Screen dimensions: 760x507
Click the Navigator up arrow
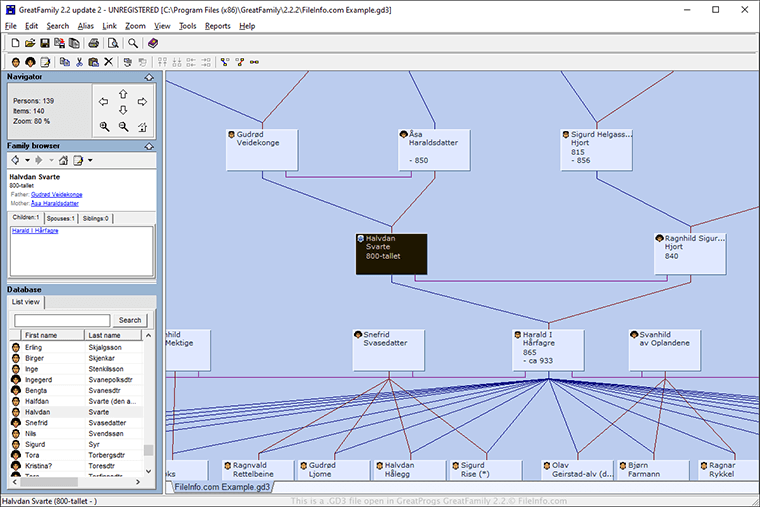pyautogui.click(x=123, y=94)
